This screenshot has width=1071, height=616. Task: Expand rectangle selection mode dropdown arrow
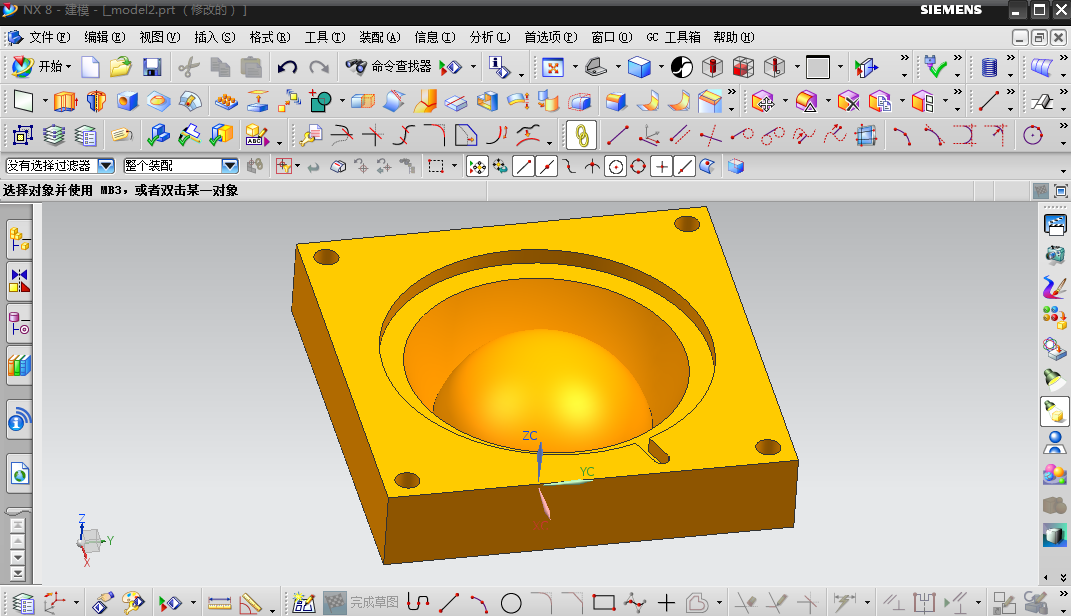click(454, 167)
